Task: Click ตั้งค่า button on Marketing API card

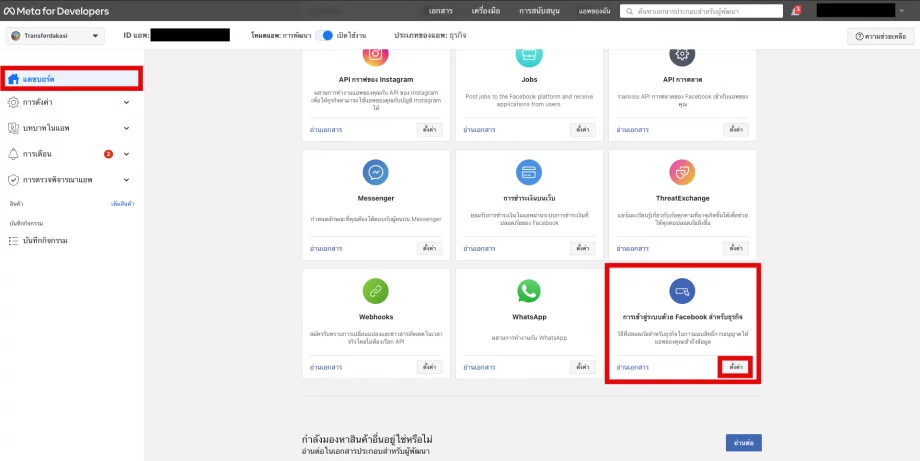Action: [736, 130]
